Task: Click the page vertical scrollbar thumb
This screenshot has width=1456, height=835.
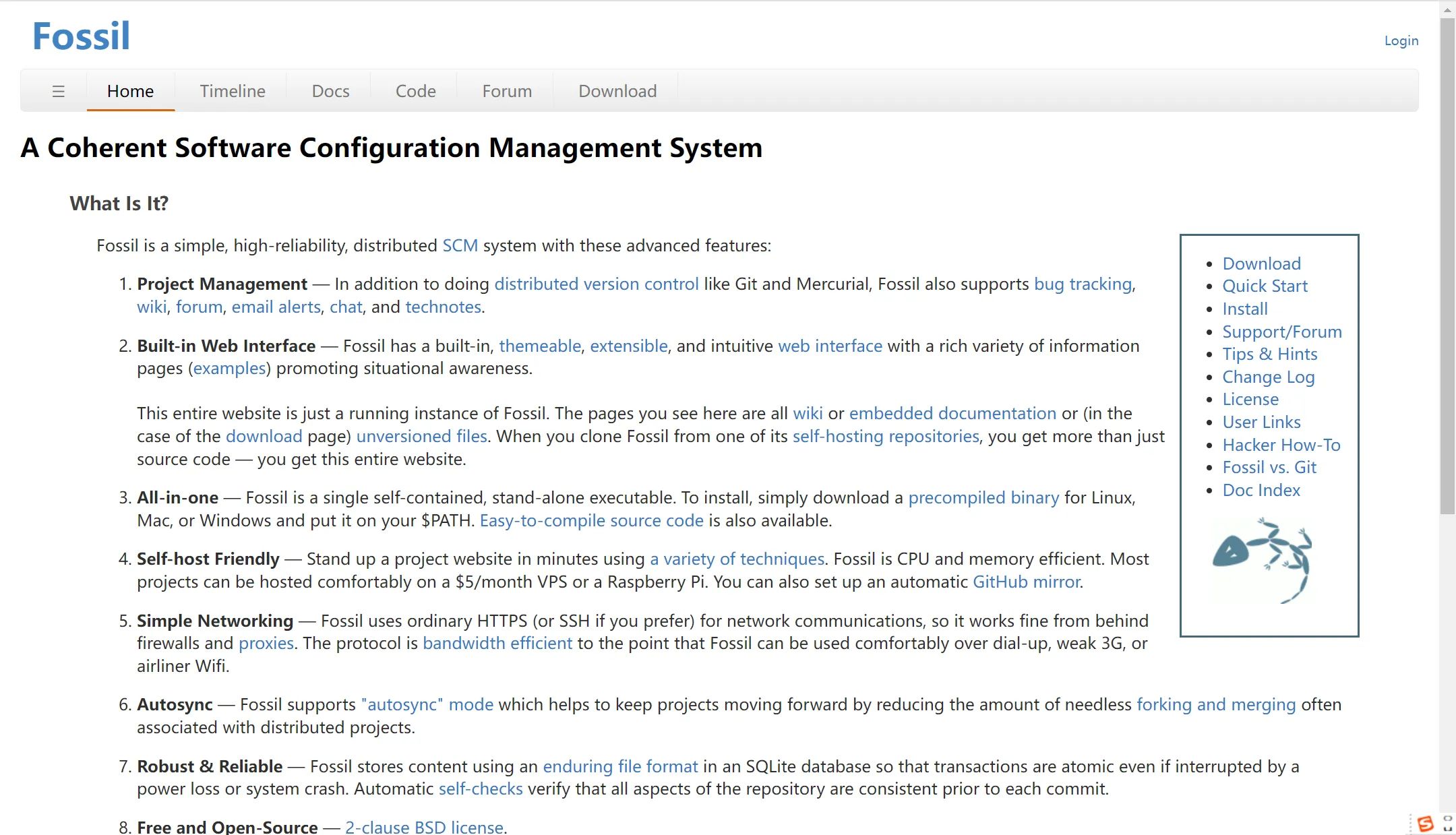Action: 1447,266
